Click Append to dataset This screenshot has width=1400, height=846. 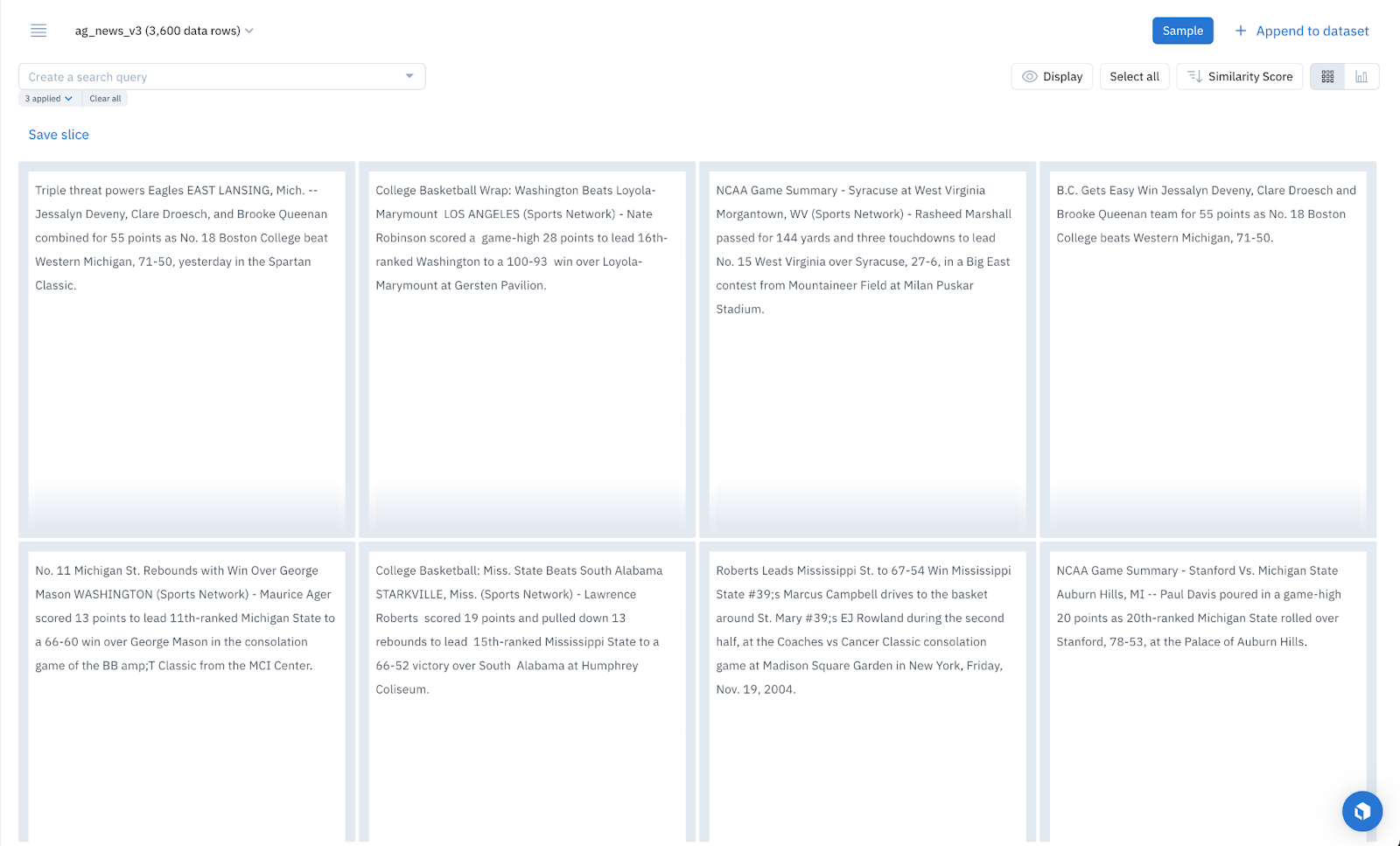1302,31
